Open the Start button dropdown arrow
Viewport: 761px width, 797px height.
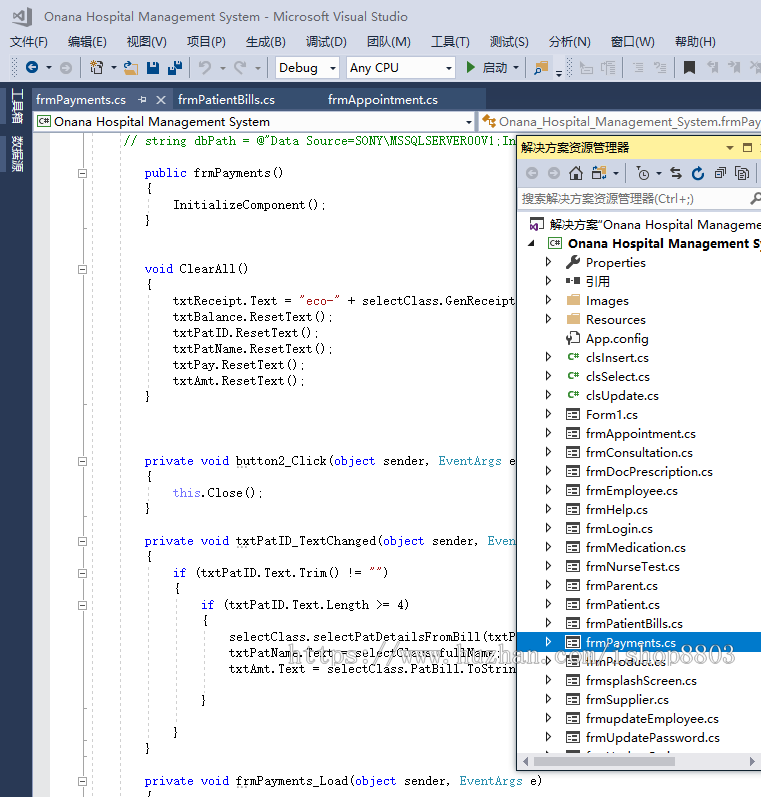click(x=516, y=68)
